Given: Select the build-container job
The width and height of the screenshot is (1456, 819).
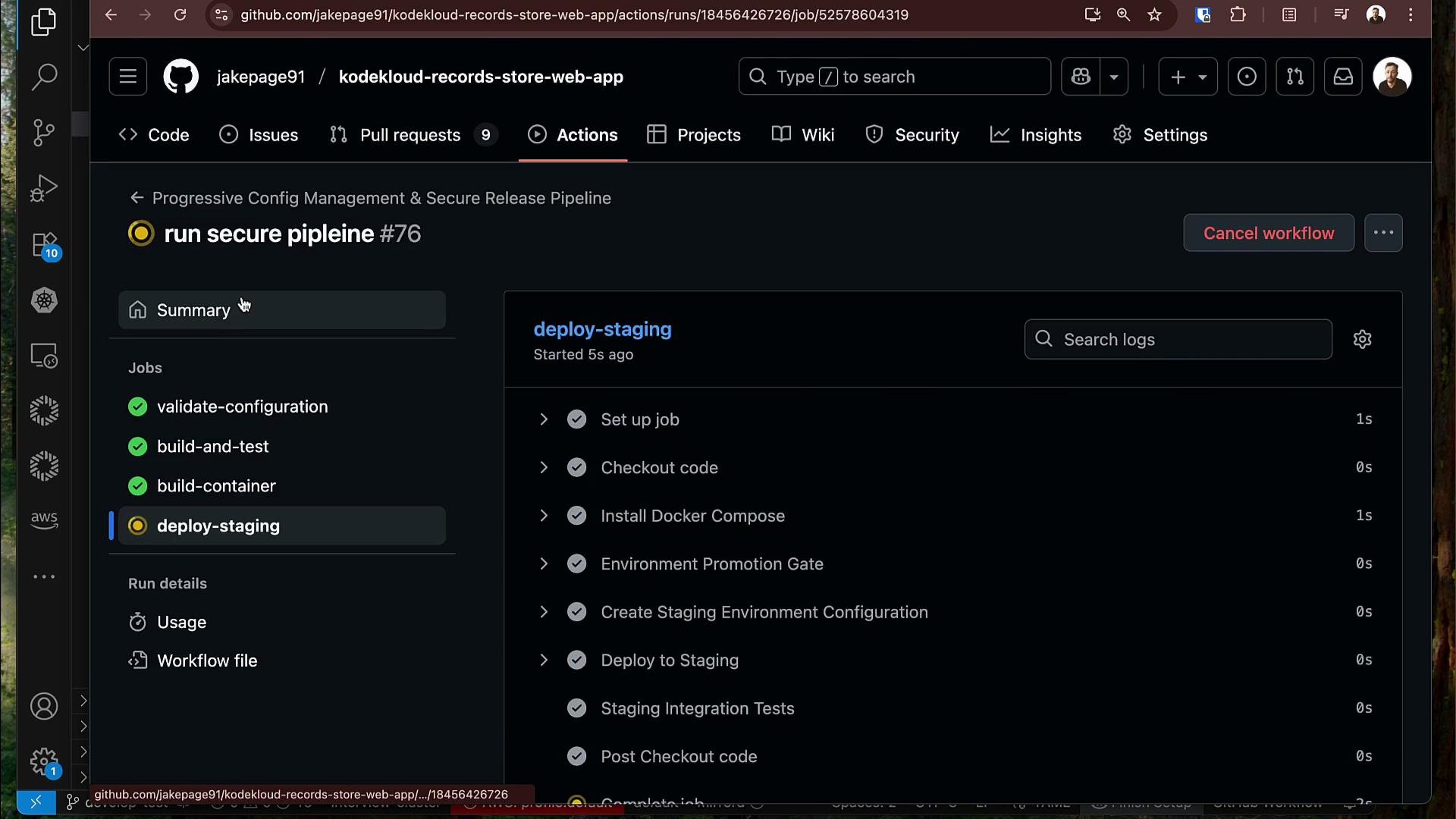Looking at the screenshot, I should [282, 486].
